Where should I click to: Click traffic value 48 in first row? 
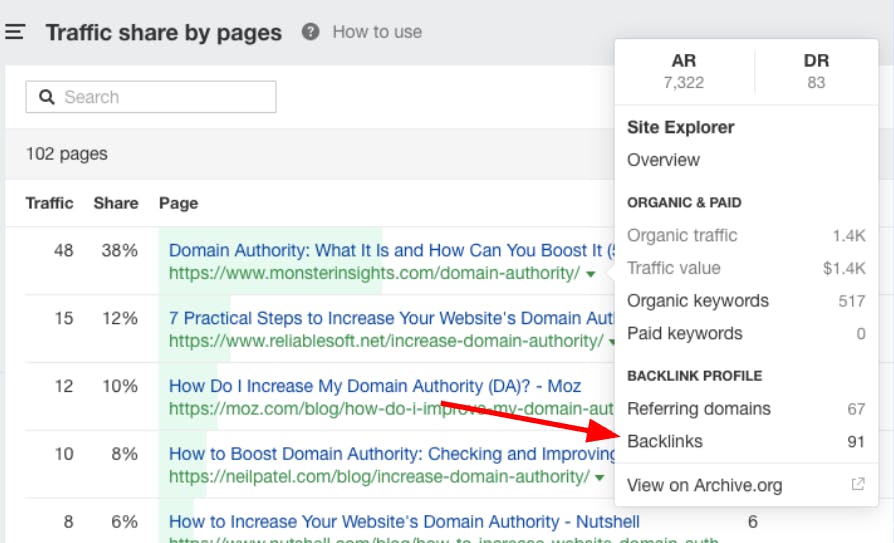tap(64, 250)
